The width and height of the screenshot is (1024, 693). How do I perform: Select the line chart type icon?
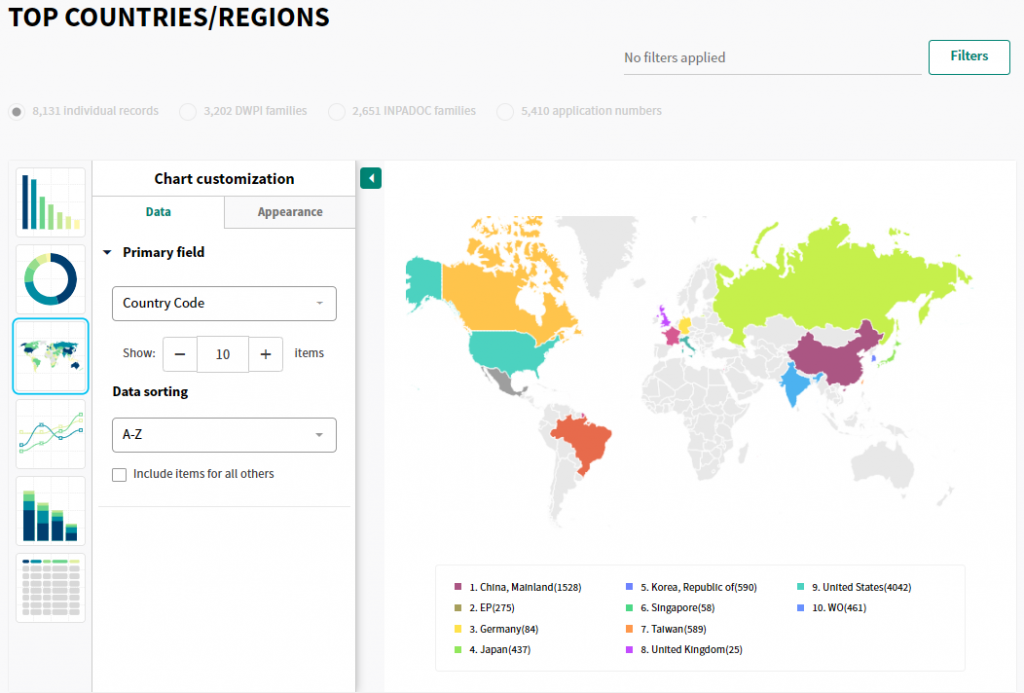tap(51, 434)
